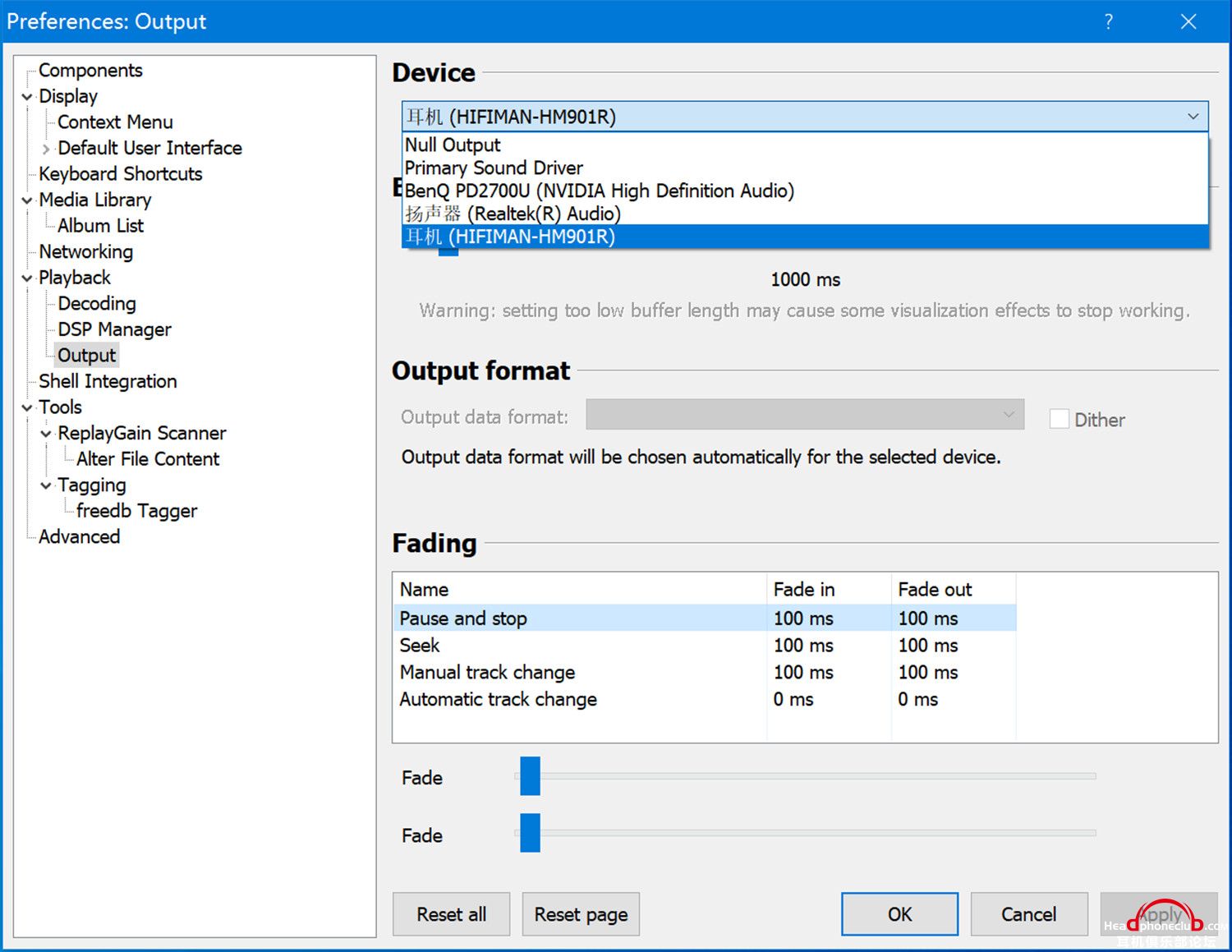This screenshot has width=1232, height=952.
Task: Collapse the ReplayGain Scanner node
Action: [46, 434]
